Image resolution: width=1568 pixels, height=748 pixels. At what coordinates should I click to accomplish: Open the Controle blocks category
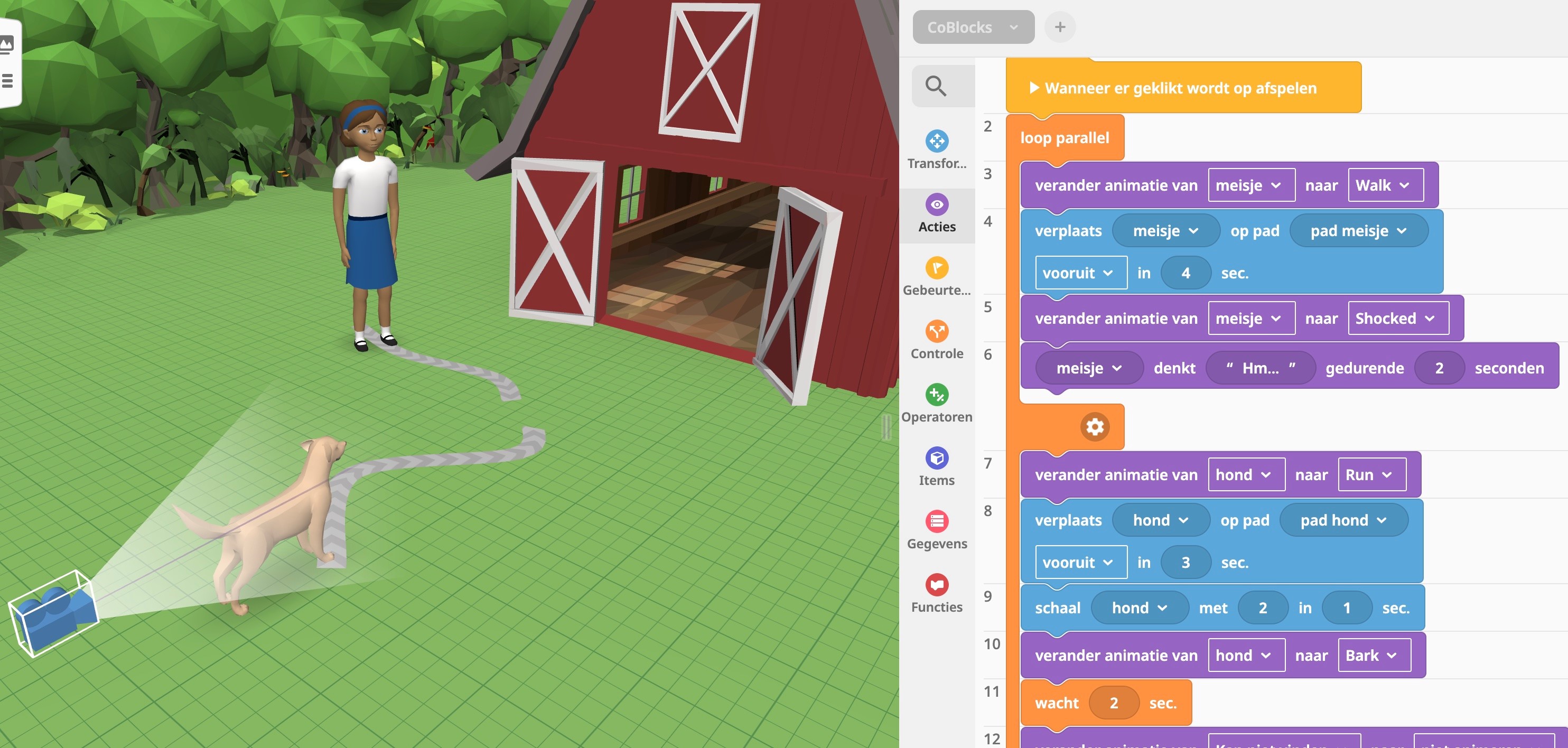click(x=936, y=341)
